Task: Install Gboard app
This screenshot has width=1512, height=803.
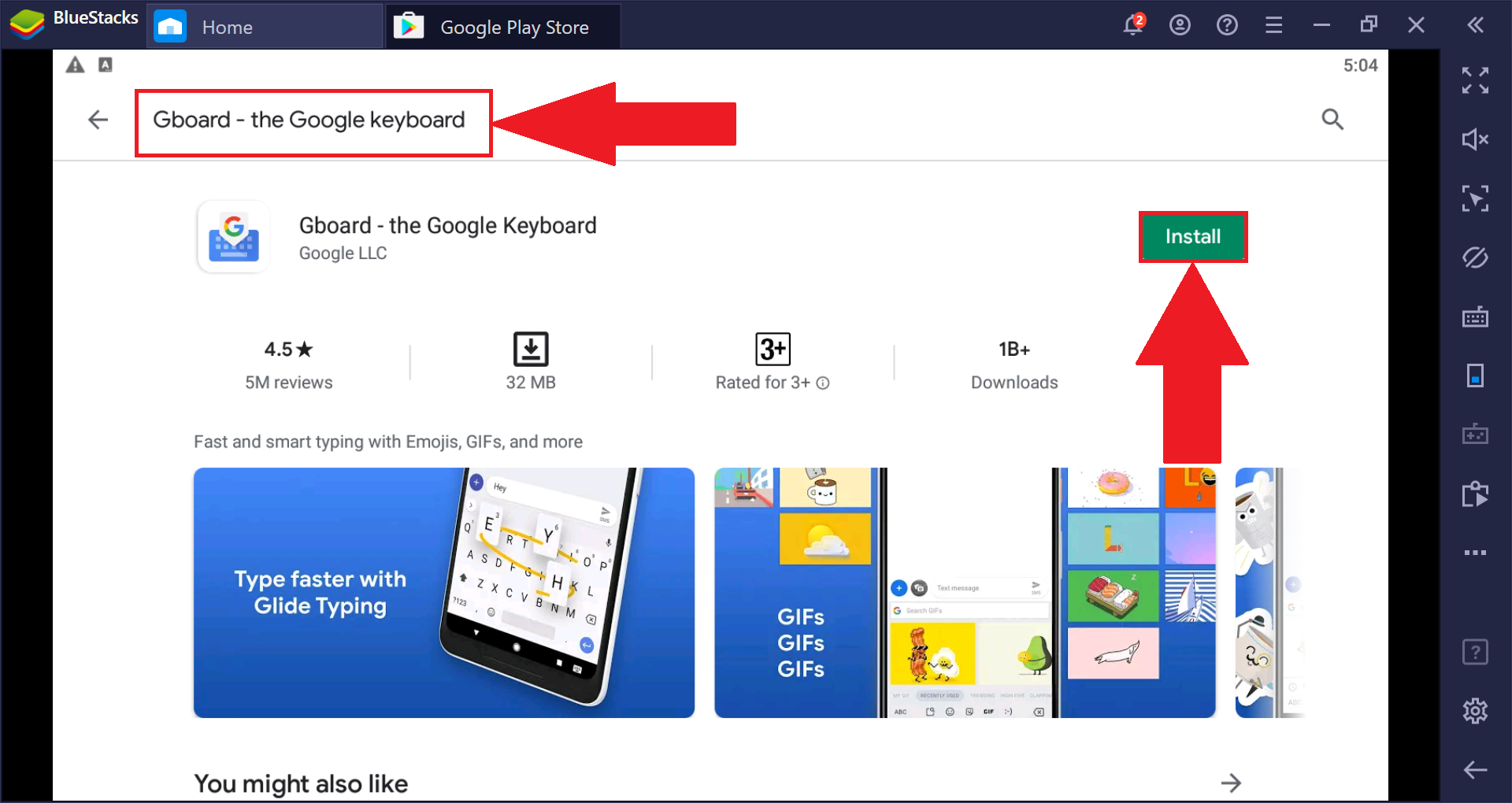Action: tap(1193, 236)
